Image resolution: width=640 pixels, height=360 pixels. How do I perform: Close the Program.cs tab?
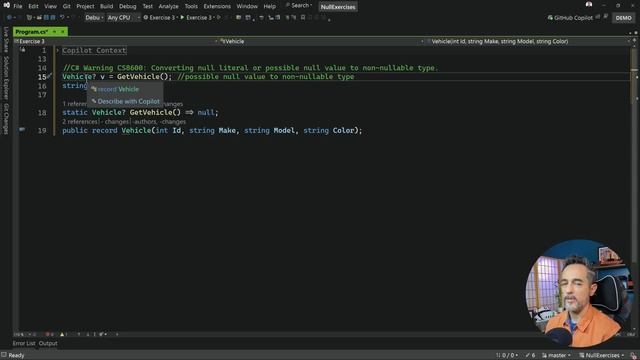63,31
